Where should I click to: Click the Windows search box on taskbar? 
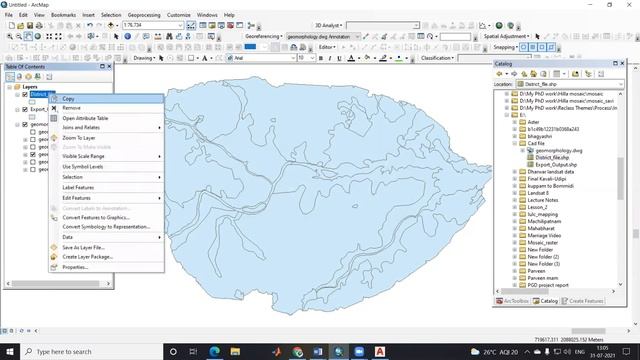point(91,351)
